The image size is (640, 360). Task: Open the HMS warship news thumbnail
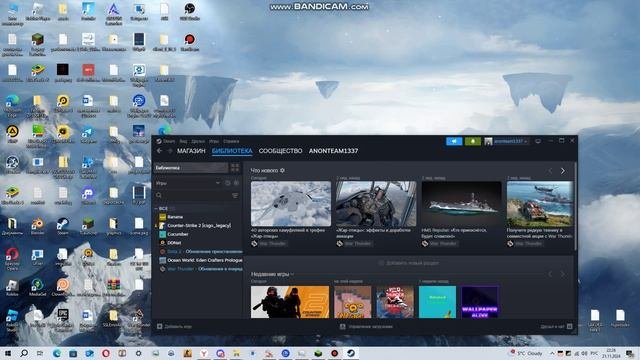pyautogui.click(x=461, y=204)
